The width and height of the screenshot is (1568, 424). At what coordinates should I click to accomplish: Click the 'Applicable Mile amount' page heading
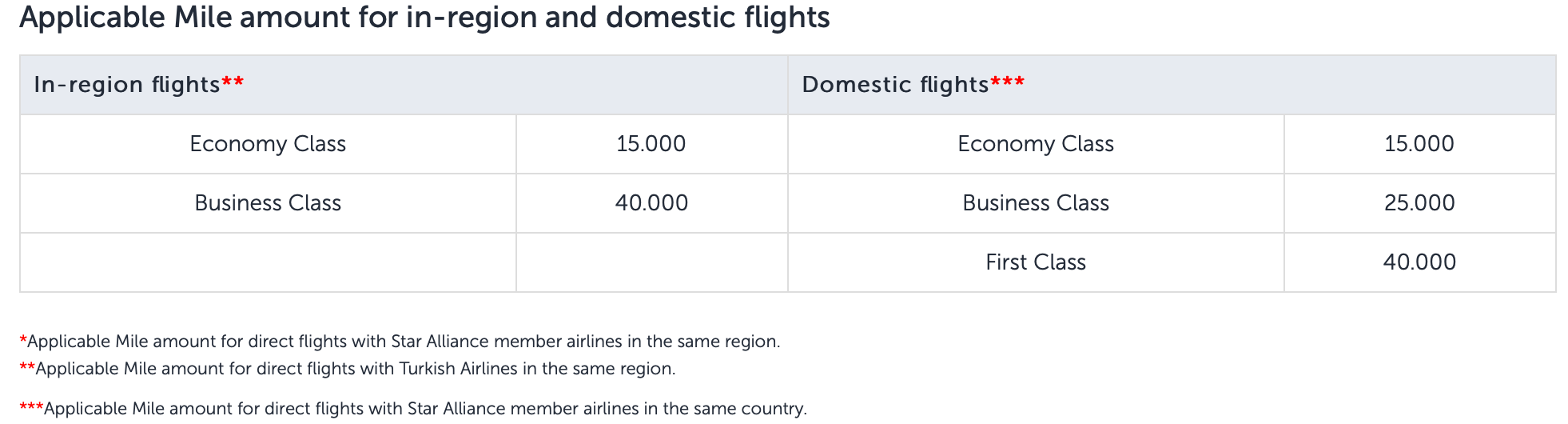(424, 17)
